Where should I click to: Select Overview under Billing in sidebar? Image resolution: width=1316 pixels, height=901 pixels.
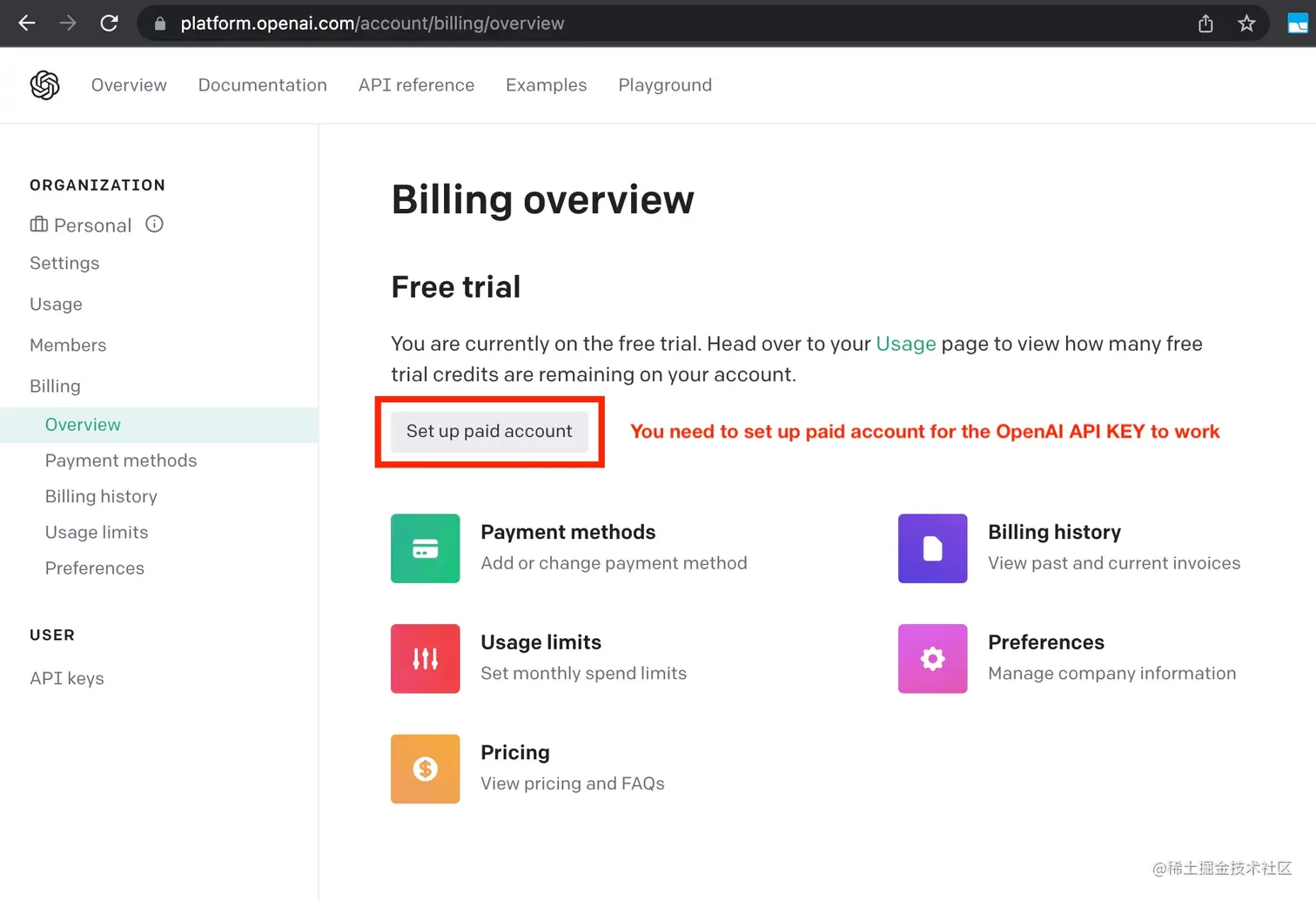coord(158,425)
